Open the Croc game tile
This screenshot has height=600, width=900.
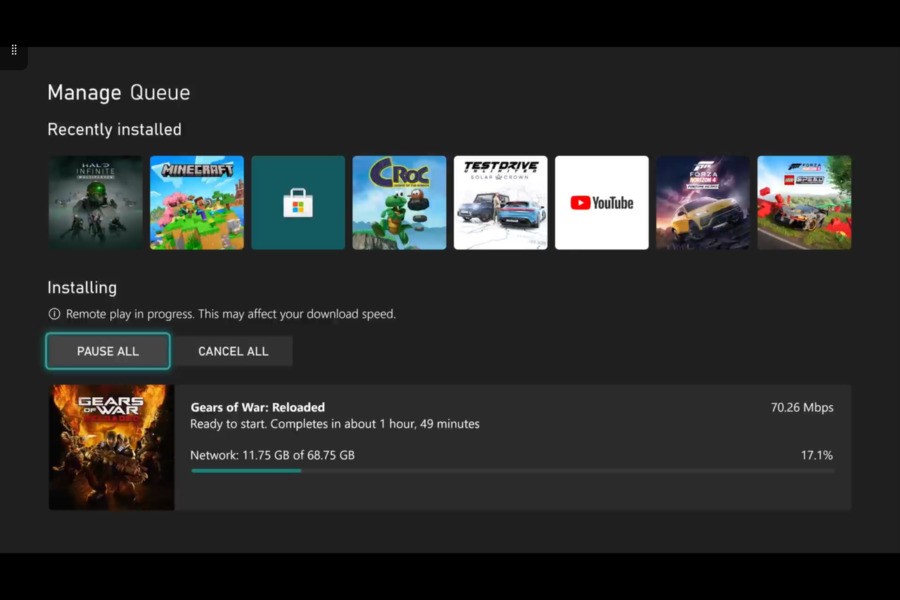399,201
